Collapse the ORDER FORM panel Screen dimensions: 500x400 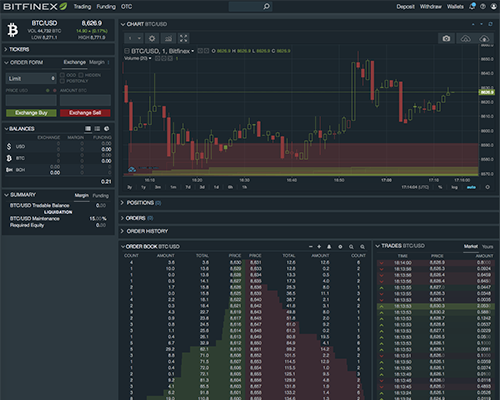coord(6,62)
